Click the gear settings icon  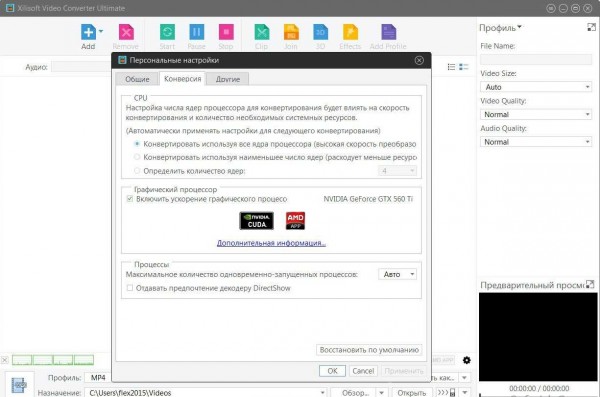click(x=466, y=360)
